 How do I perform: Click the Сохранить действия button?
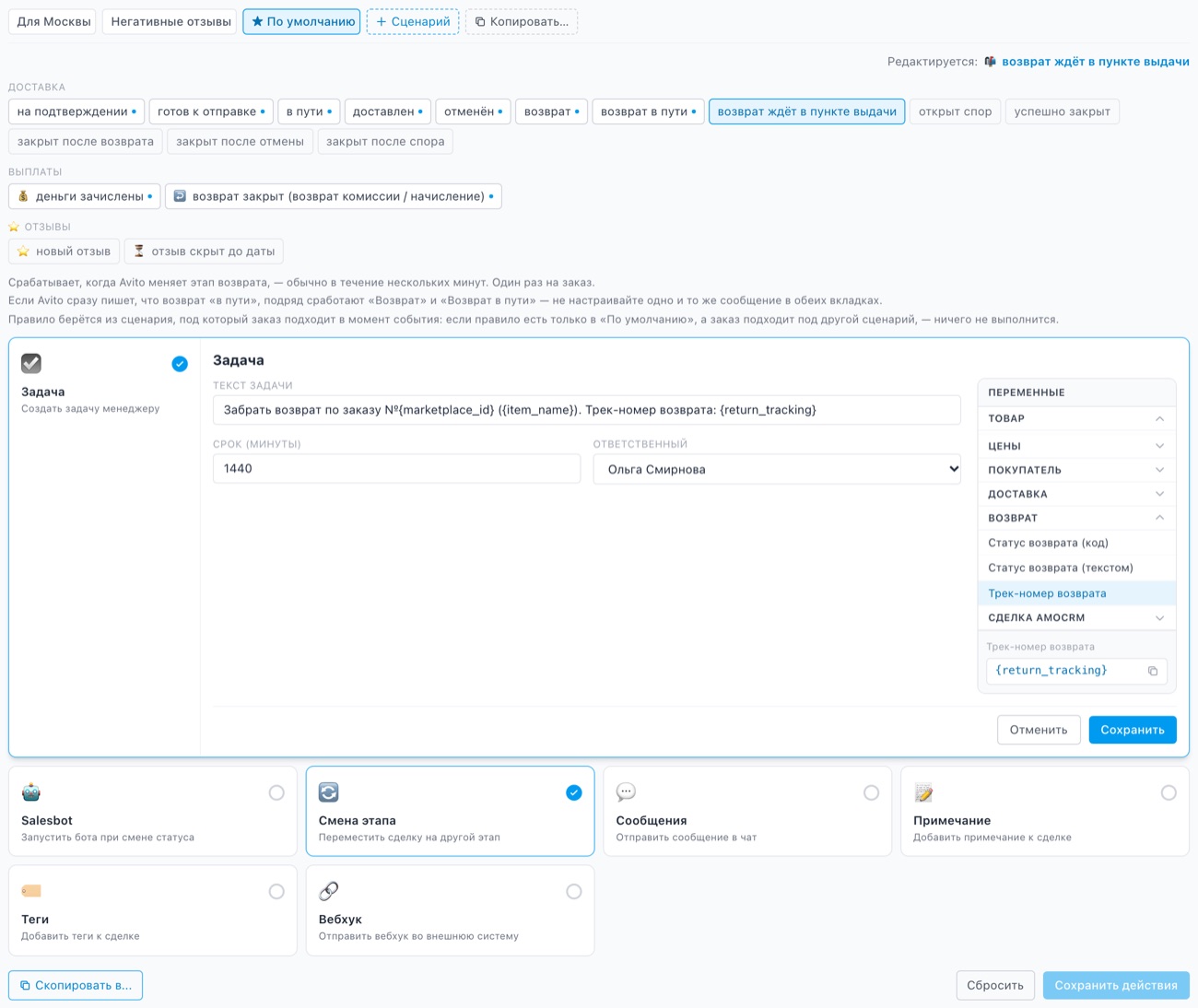[x=1116, y=985]
